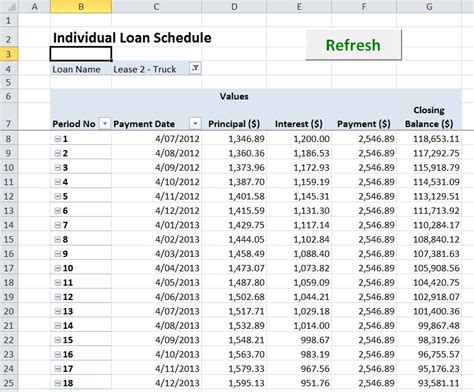Screen dimensions: 474x392
Task: Select column E header
Action: pyautogui.click(x=299, y=6)
